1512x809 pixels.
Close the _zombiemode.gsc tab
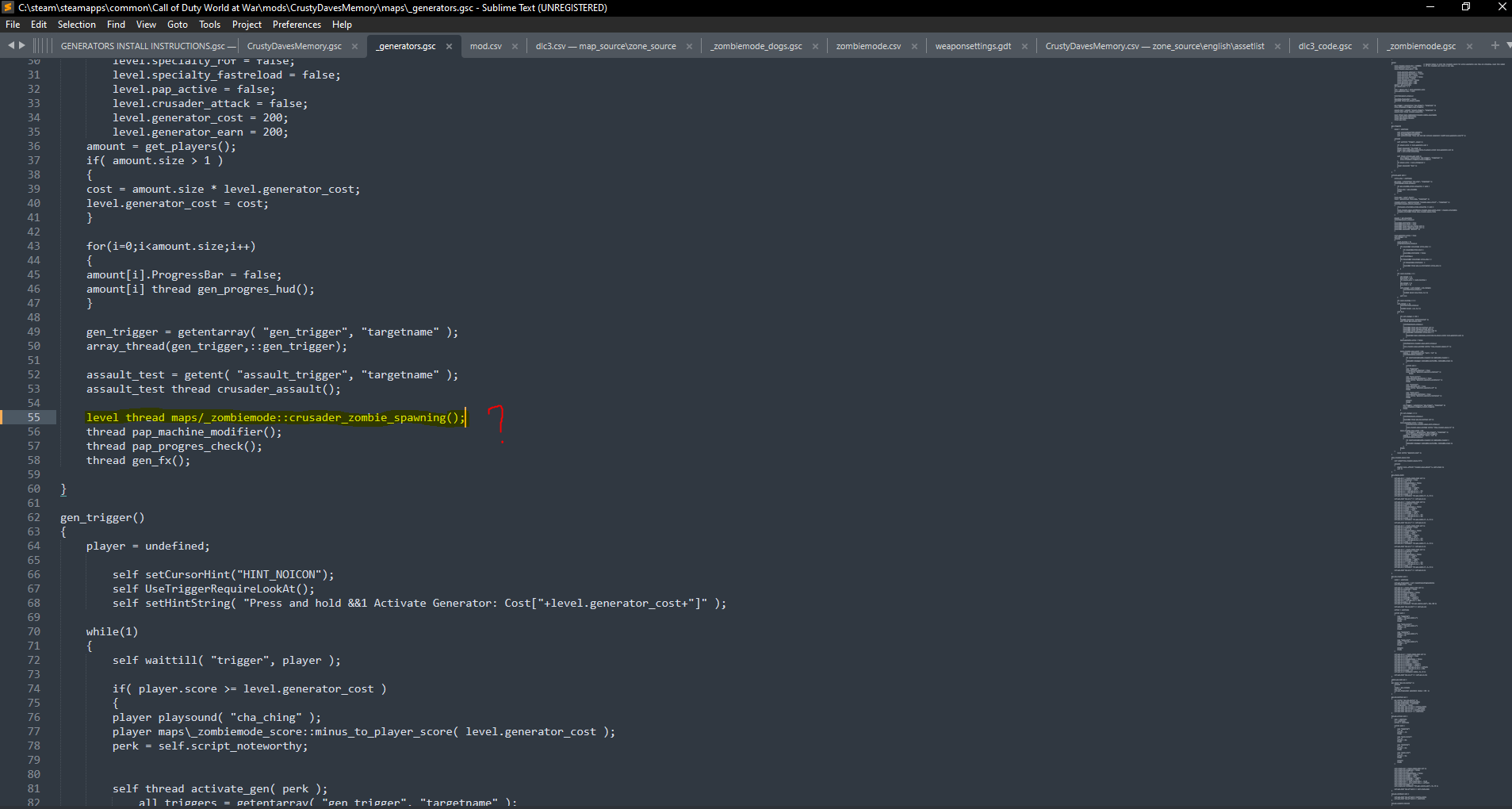tap(1469, 46)
